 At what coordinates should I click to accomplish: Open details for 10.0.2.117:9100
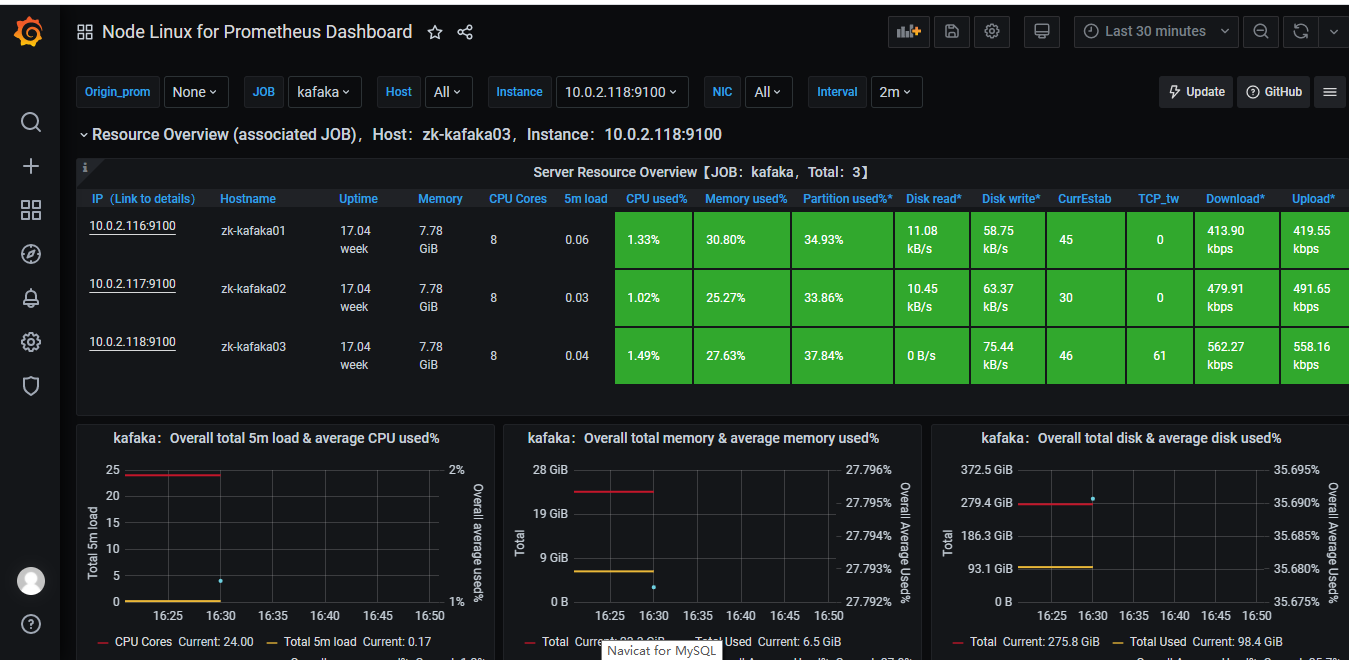(132, 285)
